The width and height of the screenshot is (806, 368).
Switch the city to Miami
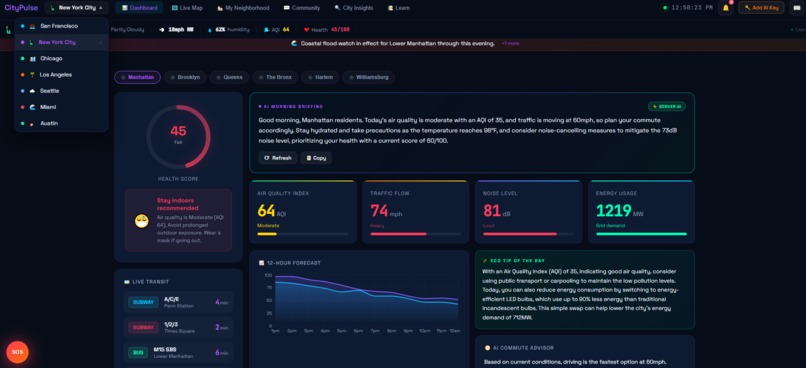click(61, 107)
